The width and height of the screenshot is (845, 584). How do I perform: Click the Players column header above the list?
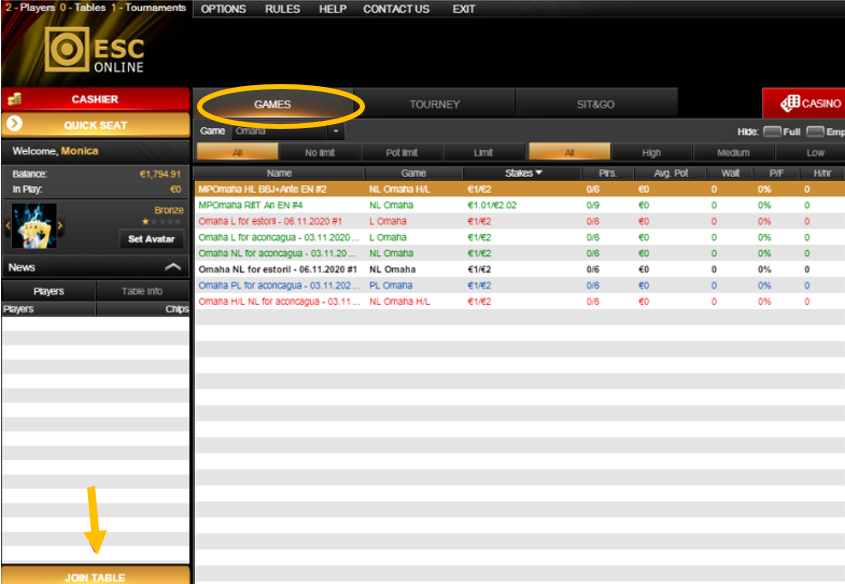49,309
